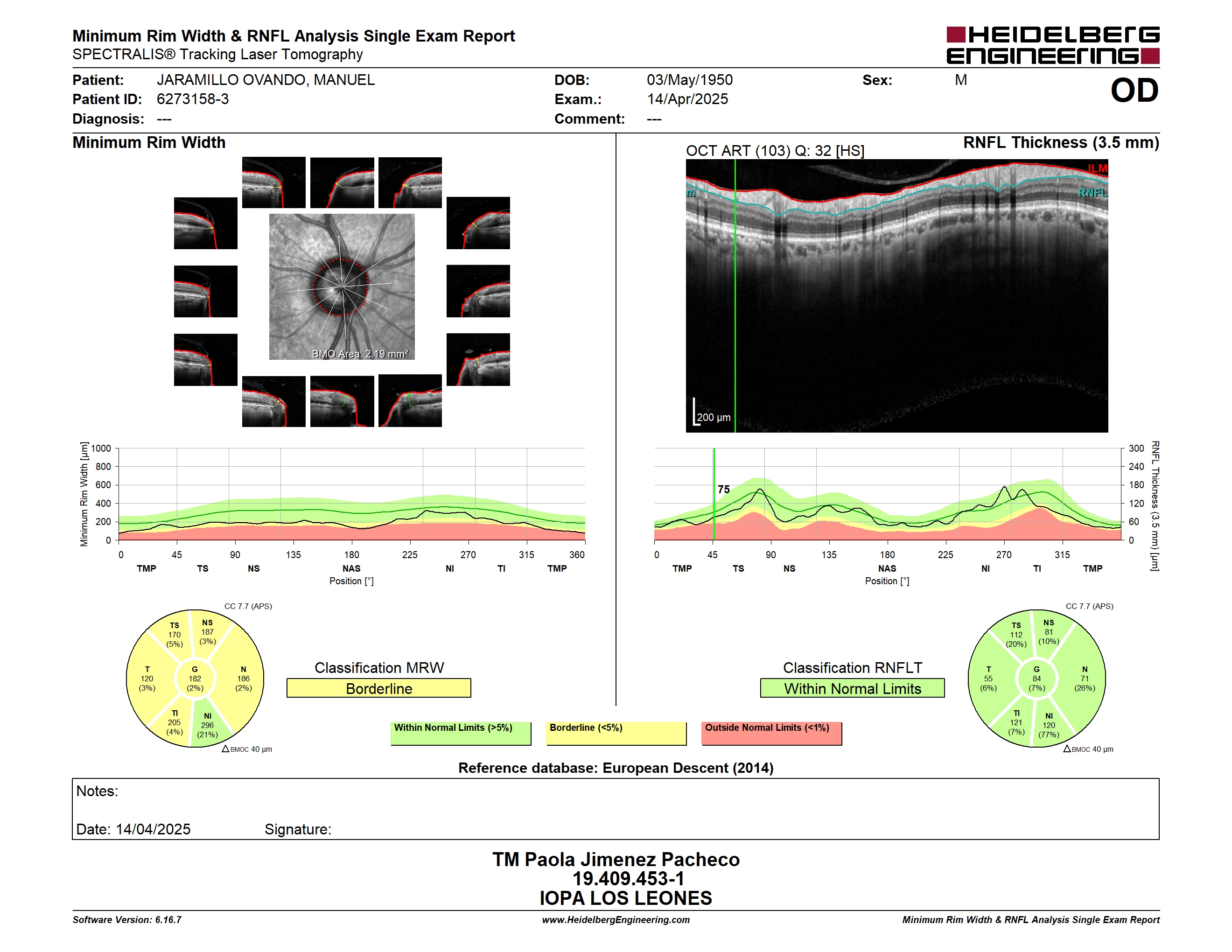Click the Minimum Rim Width profile graph
1232x952 pixels.
coord(352,494)
